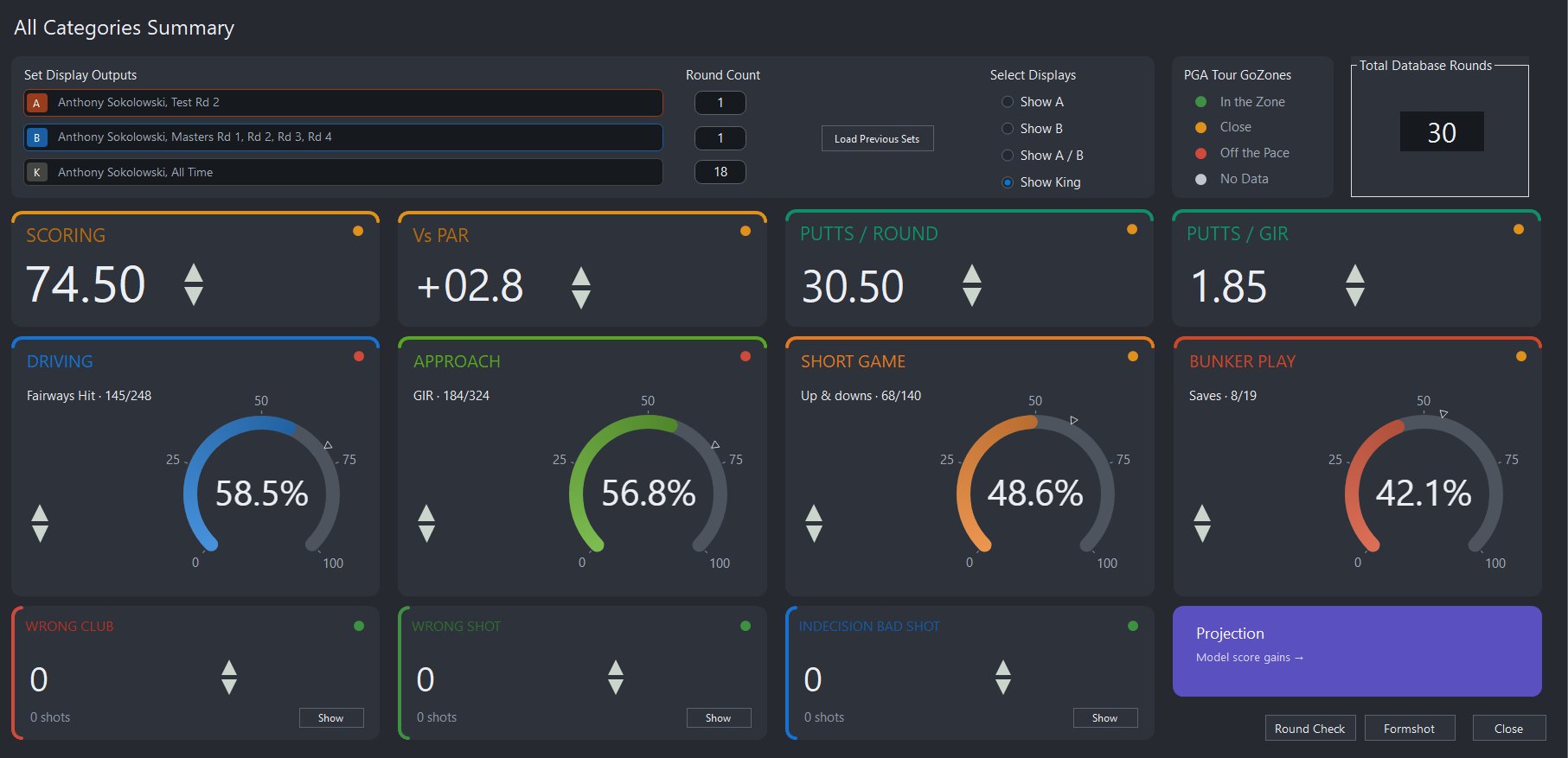Open the Set B field with Masters rounds

pyautogui.click(x=343, y=137)
